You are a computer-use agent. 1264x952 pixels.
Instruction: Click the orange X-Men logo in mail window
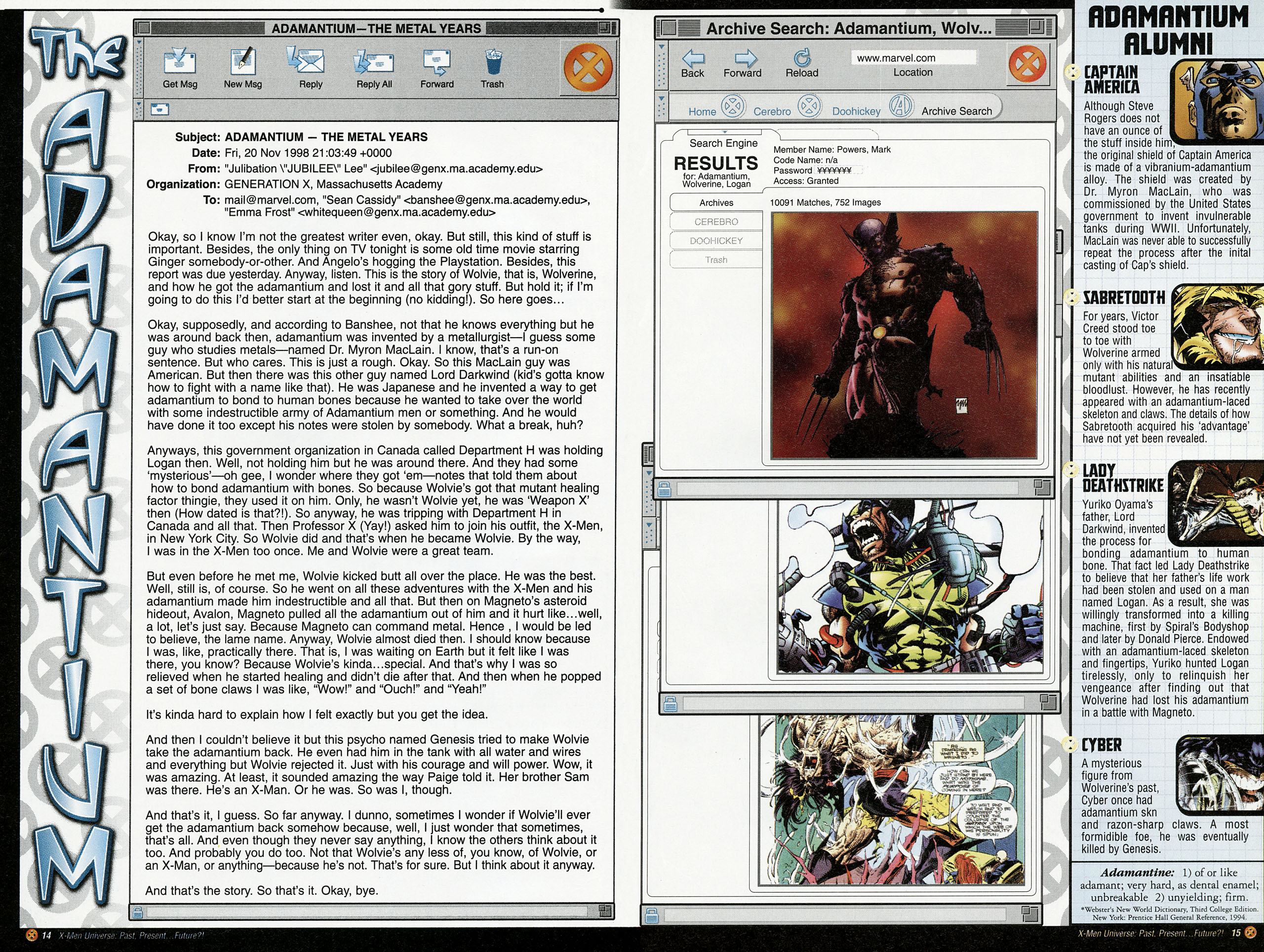(588, 68)
